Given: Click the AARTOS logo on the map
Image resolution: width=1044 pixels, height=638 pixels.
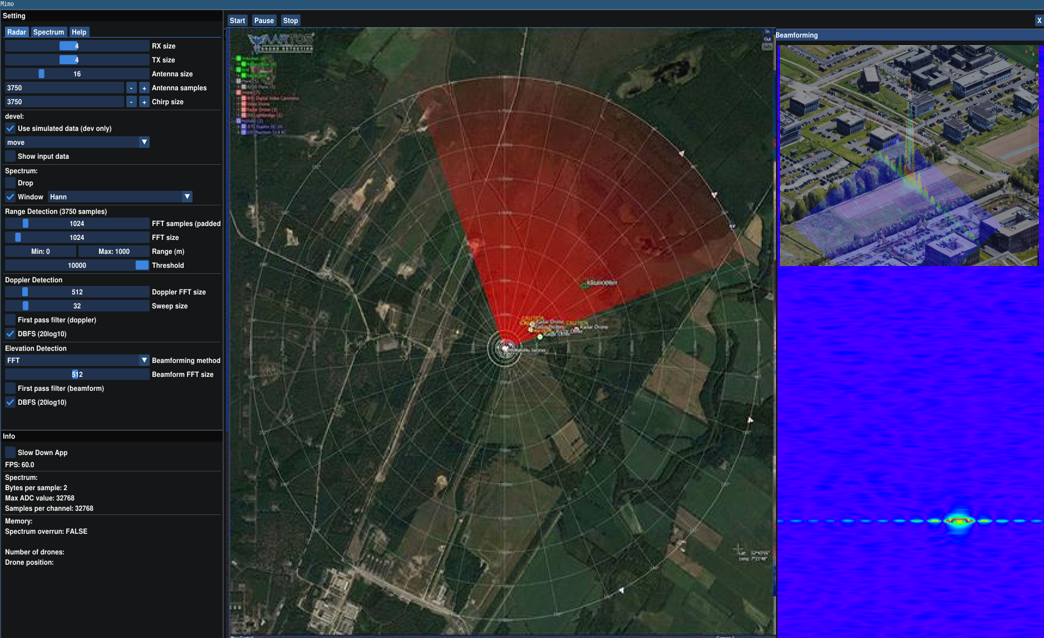Looking at the screenshot, I should [281, 42].
